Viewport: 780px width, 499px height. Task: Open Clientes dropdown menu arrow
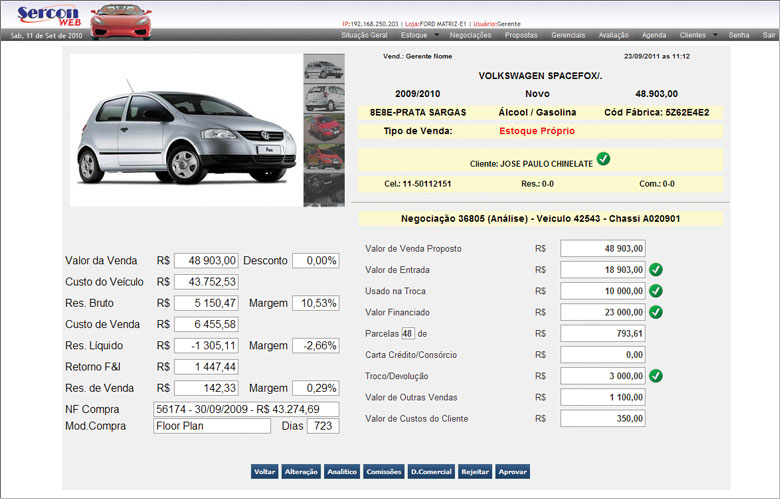[715, 35]
